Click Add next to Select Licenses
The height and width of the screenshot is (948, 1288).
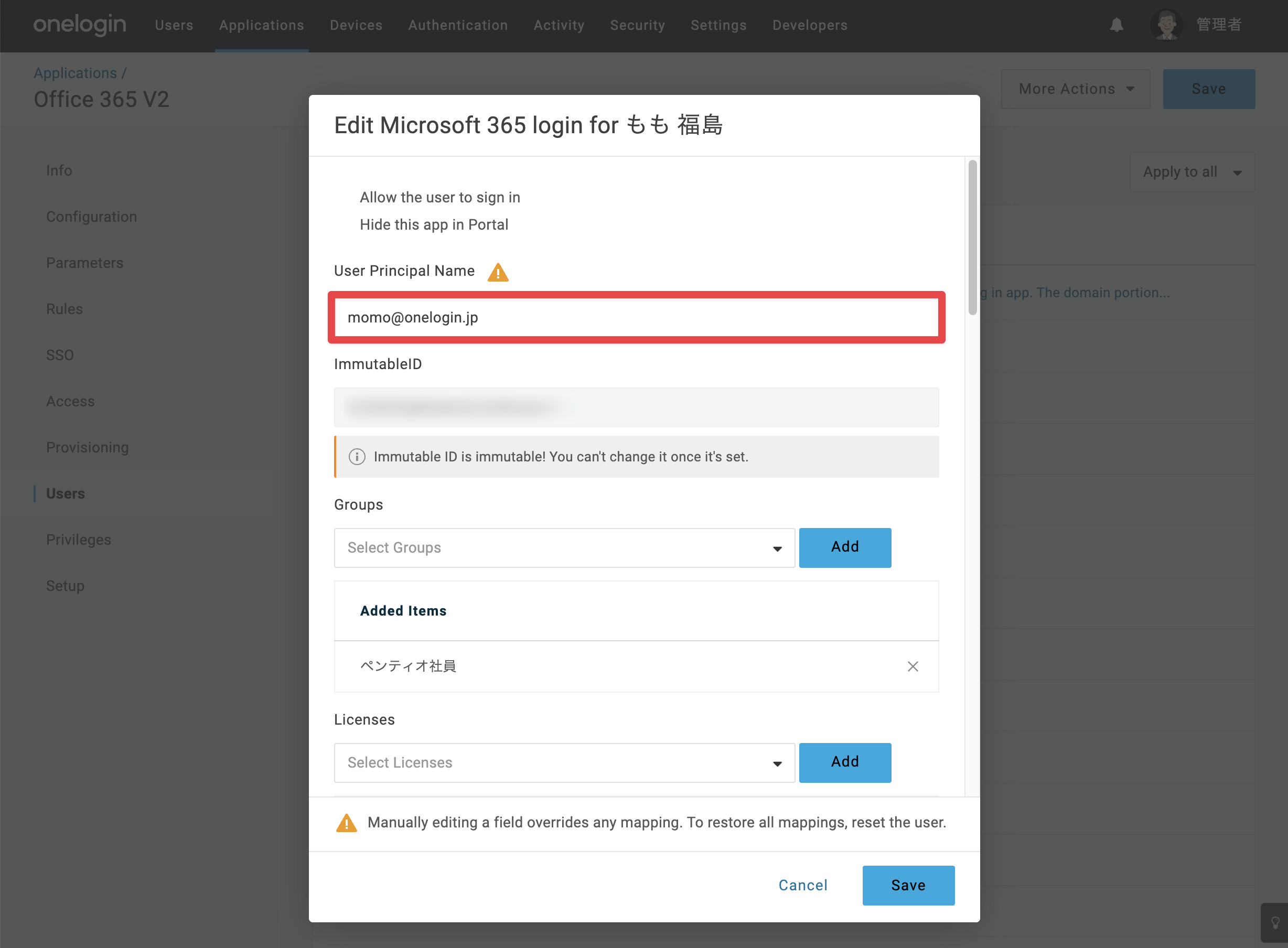click(845, 762)
